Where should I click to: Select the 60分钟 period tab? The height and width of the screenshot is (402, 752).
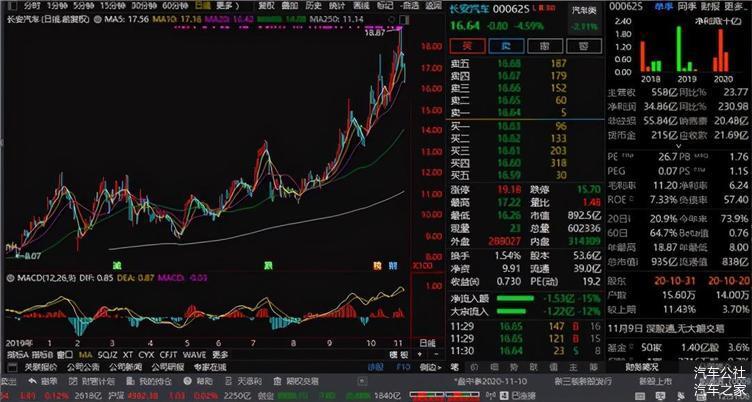tap(175, 6)
